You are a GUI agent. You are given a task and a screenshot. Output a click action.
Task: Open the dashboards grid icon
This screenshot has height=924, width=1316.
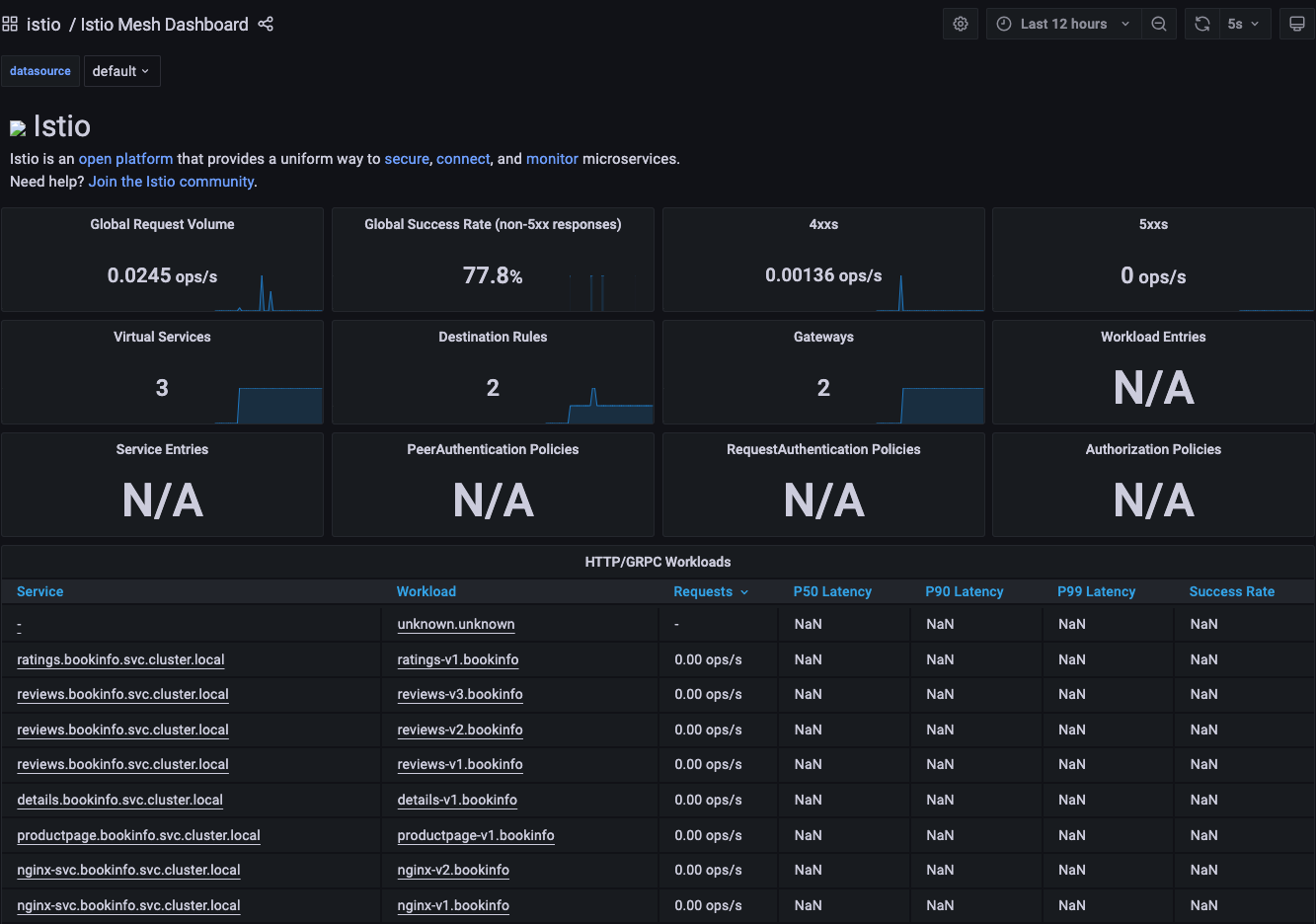tap(10, 24)
